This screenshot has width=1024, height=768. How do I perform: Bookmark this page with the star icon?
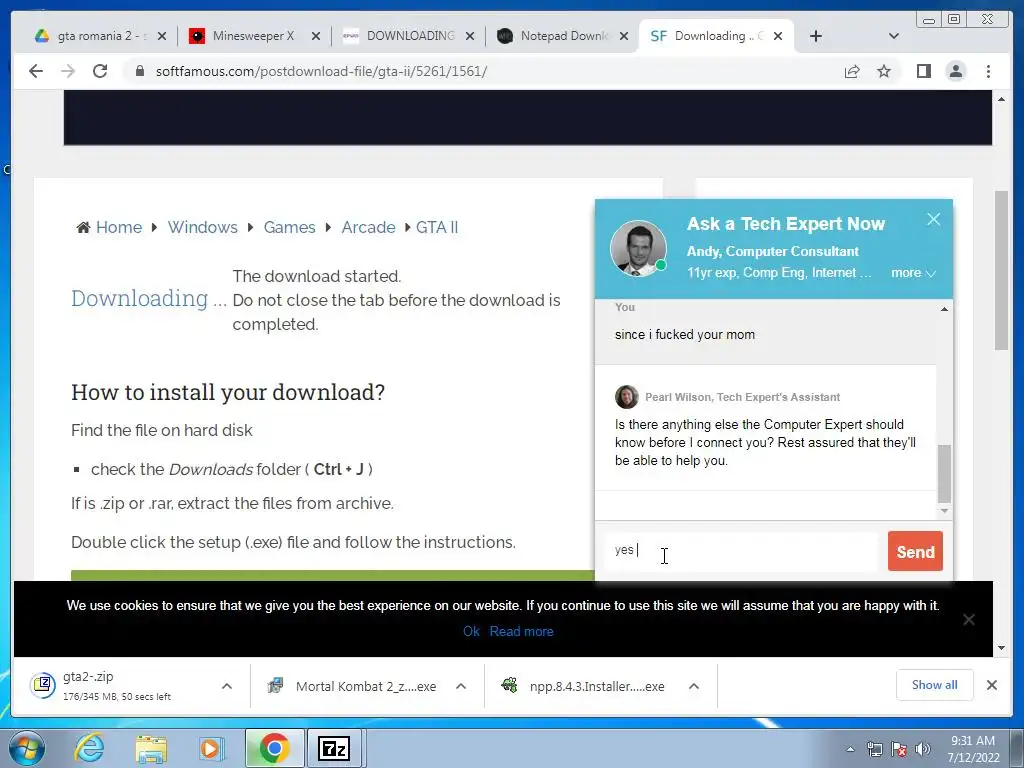[x=884, y=71]
